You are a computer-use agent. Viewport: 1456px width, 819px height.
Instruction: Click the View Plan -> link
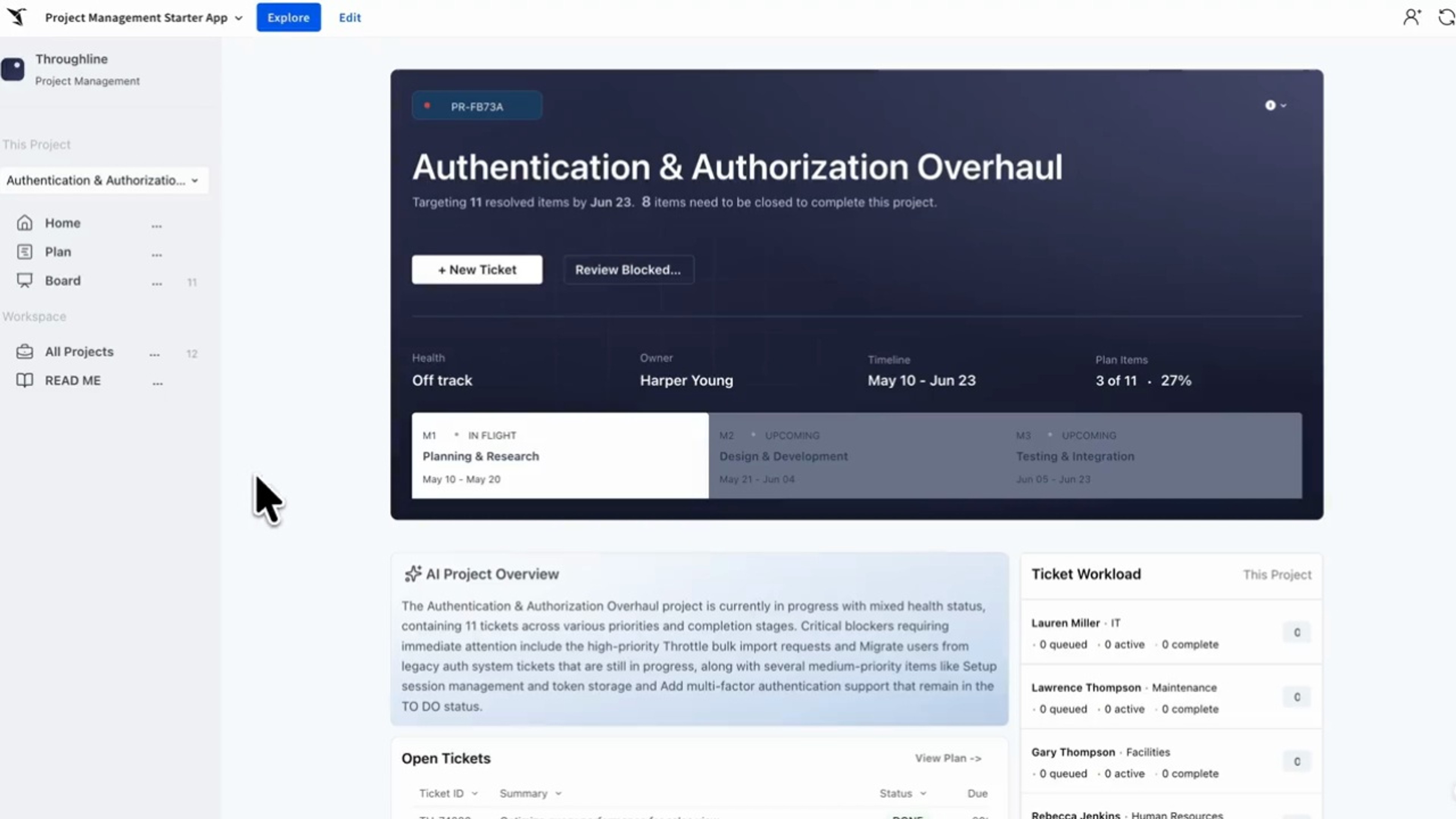pos(948,758)
